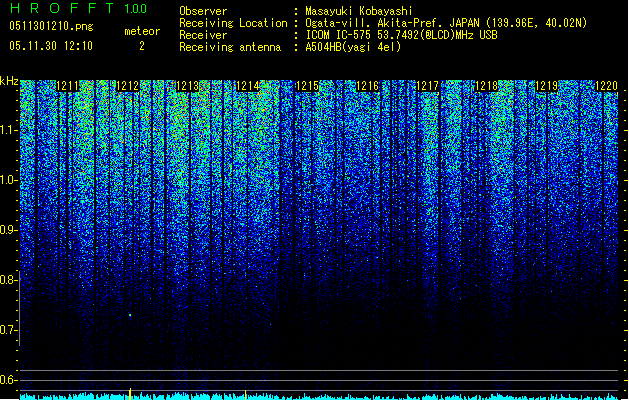Click the meteor count value 2
This screenshot has height=400, width=629.
click(142, 46)
